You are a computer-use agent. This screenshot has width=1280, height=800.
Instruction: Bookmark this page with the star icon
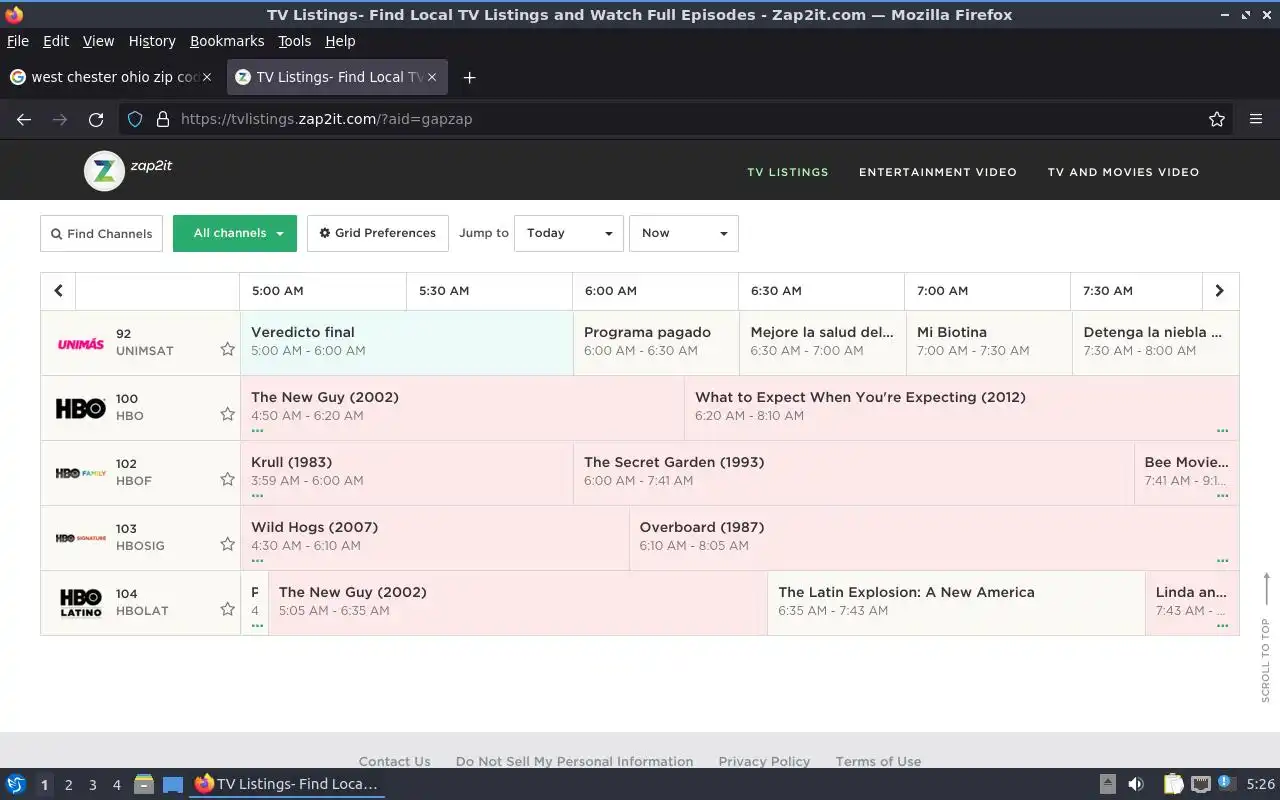pyautogui.click(x=1217, y=119)
